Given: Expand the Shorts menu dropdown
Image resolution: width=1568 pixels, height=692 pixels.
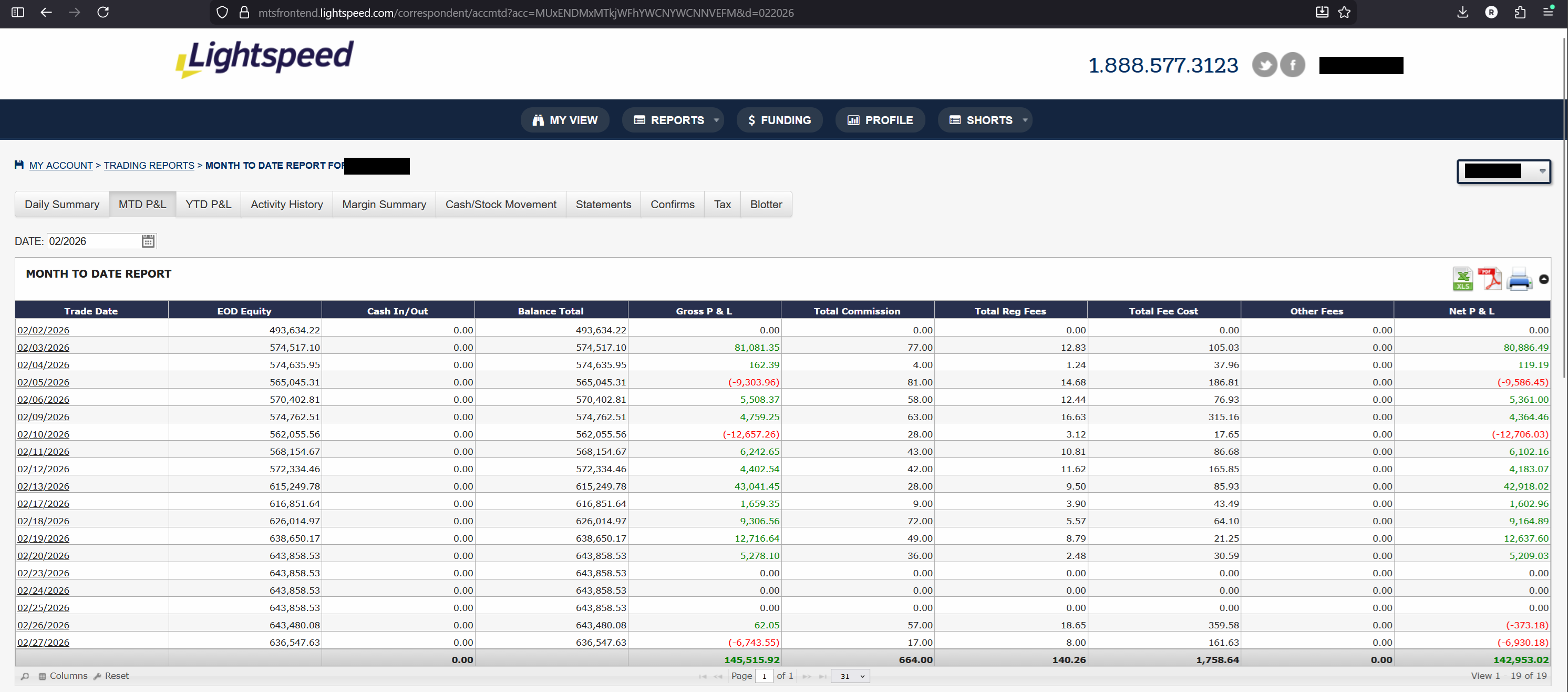Looking at the screenshot, I should (1025, 120).
